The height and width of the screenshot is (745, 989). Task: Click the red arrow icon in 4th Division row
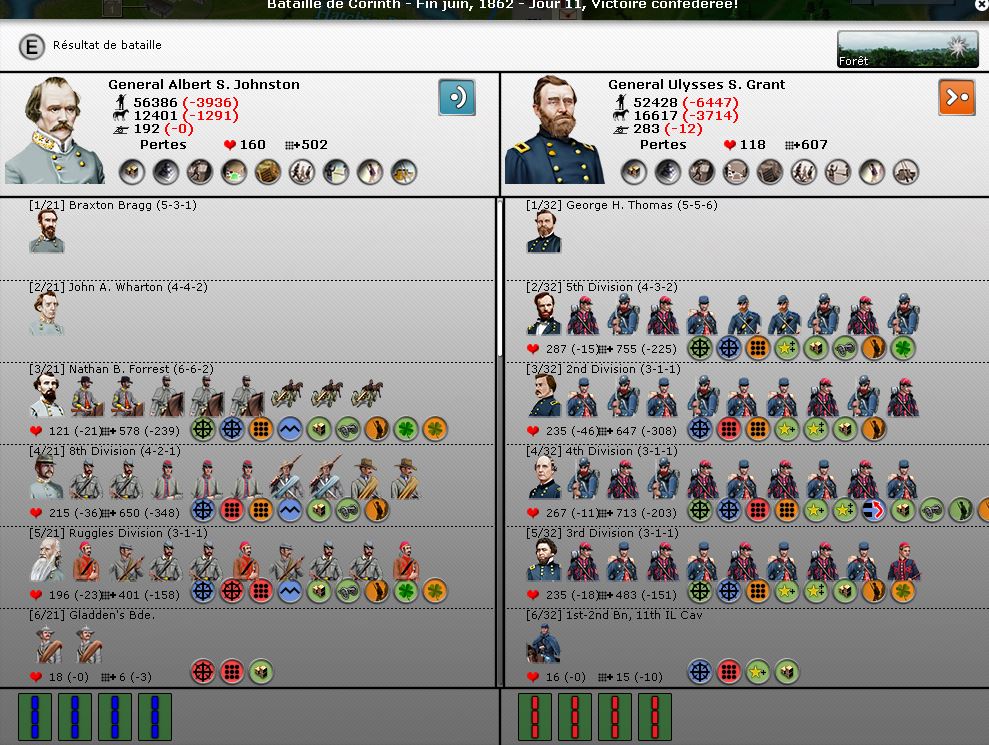point(874,511)
